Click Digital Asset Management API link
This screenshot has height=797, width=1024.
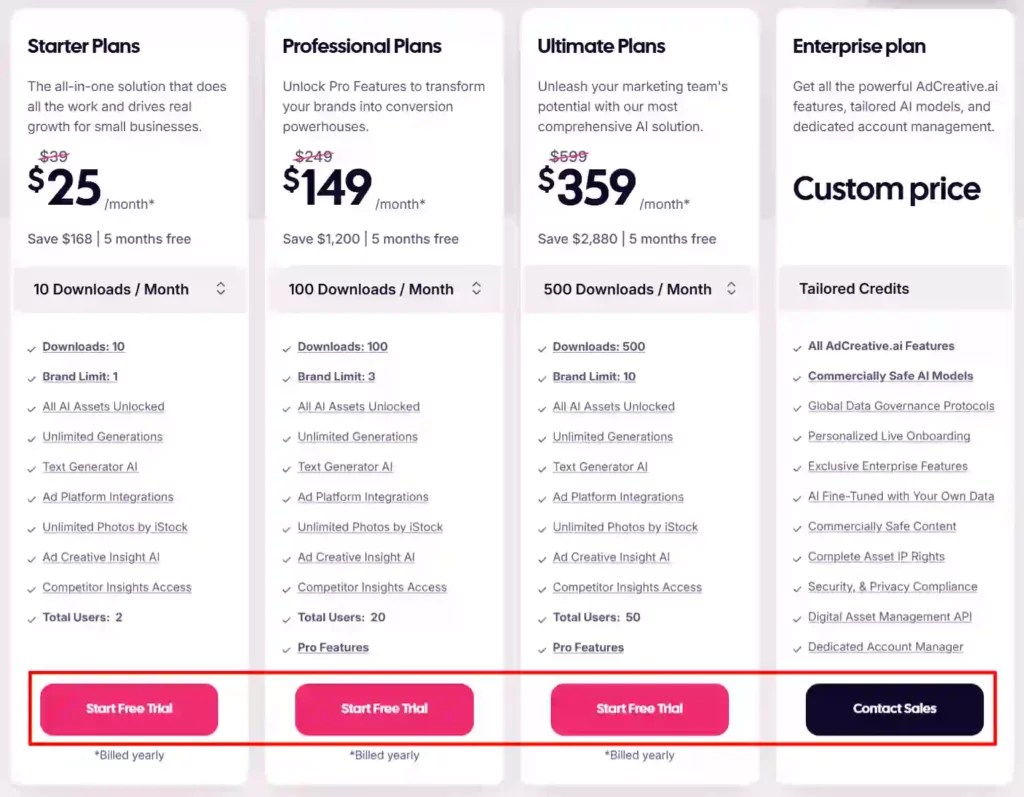tap(890, 617)
